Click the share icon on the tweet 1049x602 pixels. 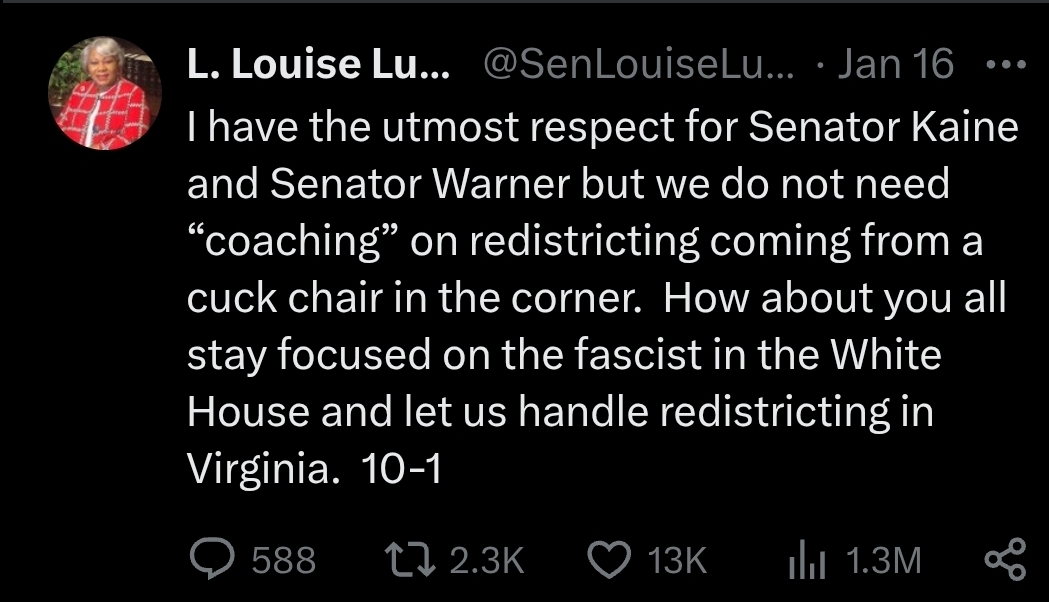[x=1005, y=559]
